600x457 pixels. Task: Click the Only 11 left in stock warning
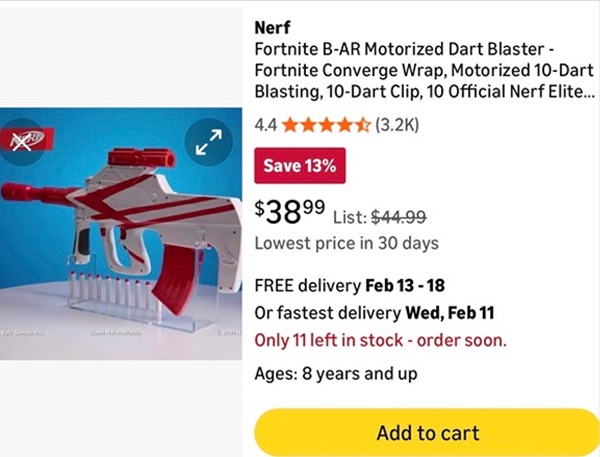tap(380, 339)
